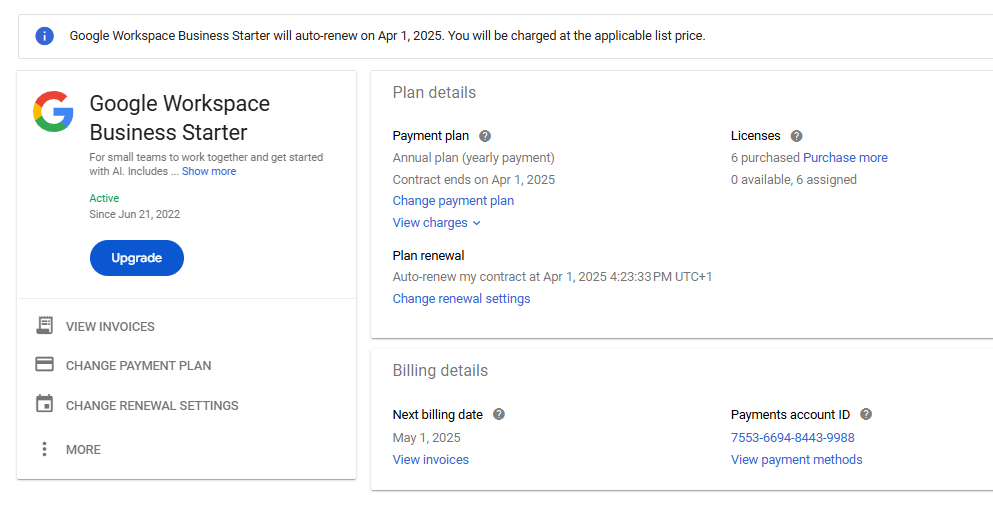Open help icon beside Next billing date
Viewport: 993px width, 516px height.
(x=499, y=414)
